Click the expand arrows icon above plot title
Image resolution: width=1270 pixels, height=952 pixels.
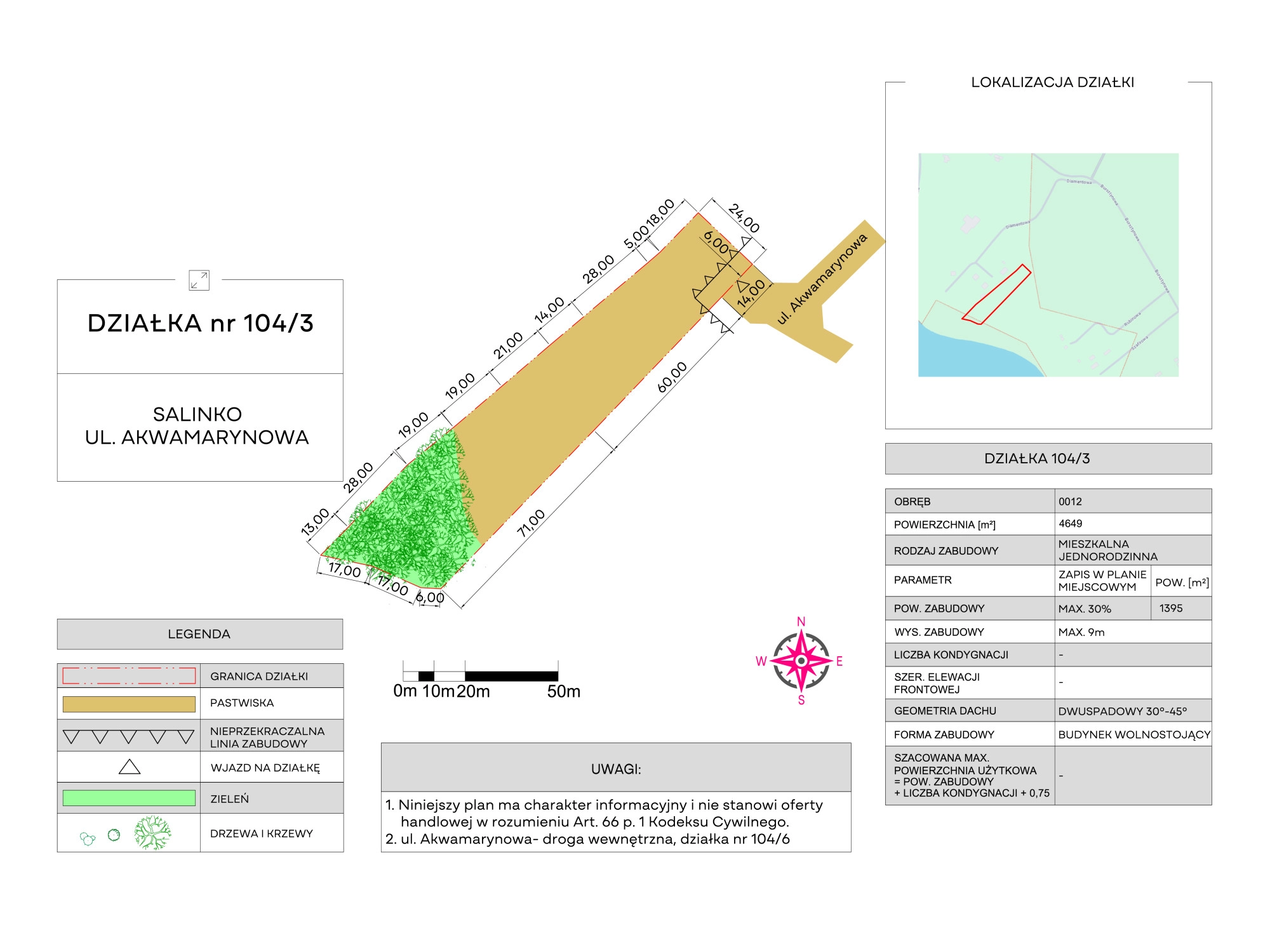click(x=199, y=280)
